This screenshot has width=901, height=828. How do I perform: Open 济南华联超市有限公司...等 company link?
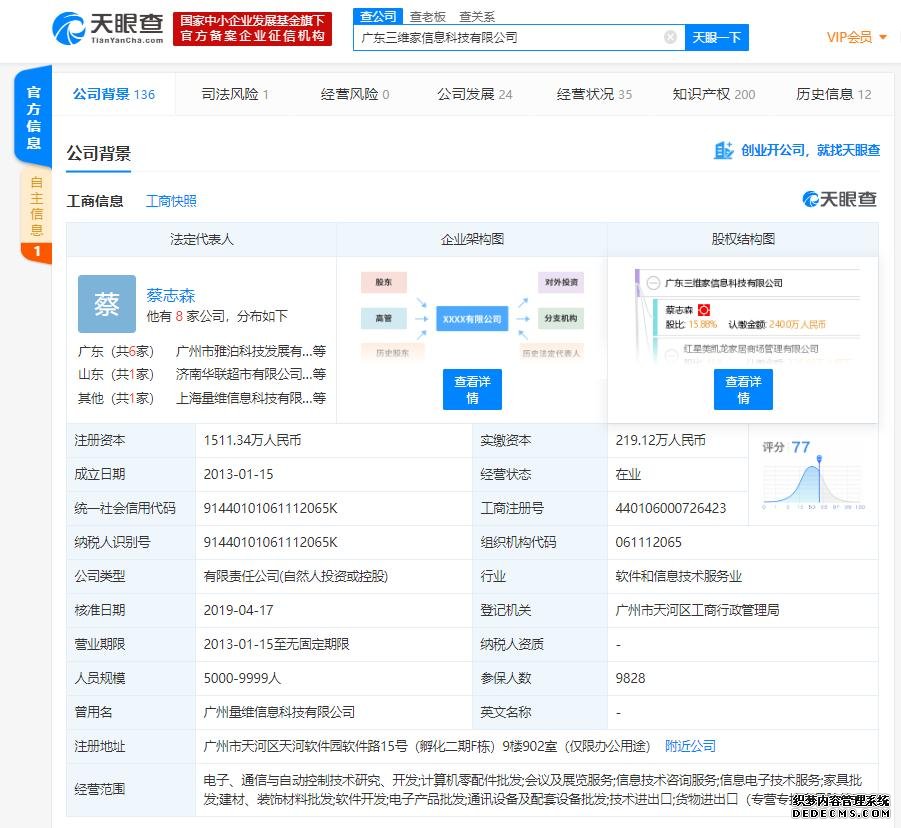point(251,374)
